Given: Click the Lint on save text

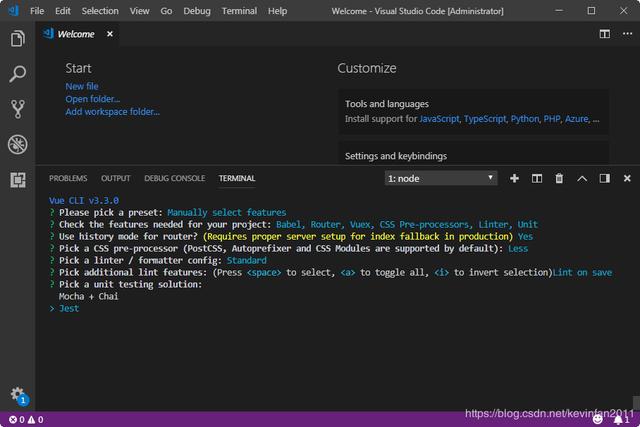Looking at the screenshot, I should click(582, 272).
